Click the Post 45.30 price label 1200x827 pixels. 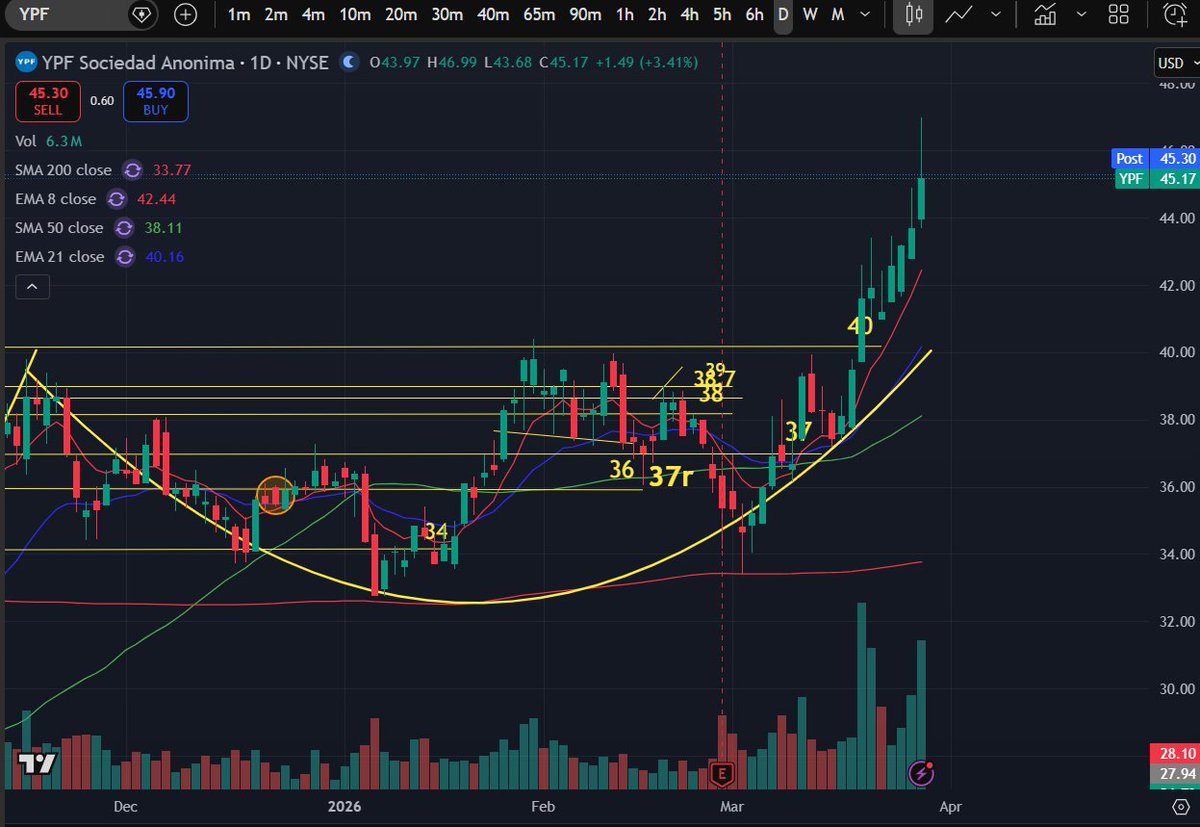tap(1155, 158)
